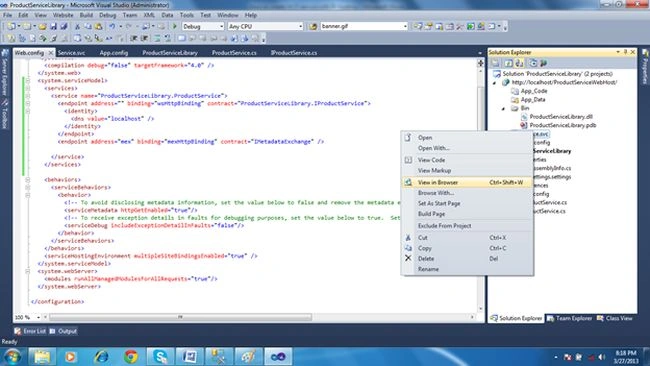The image size is (650, 366).
Task: Open the Server Explorer side tab
Action: point(5,73)
